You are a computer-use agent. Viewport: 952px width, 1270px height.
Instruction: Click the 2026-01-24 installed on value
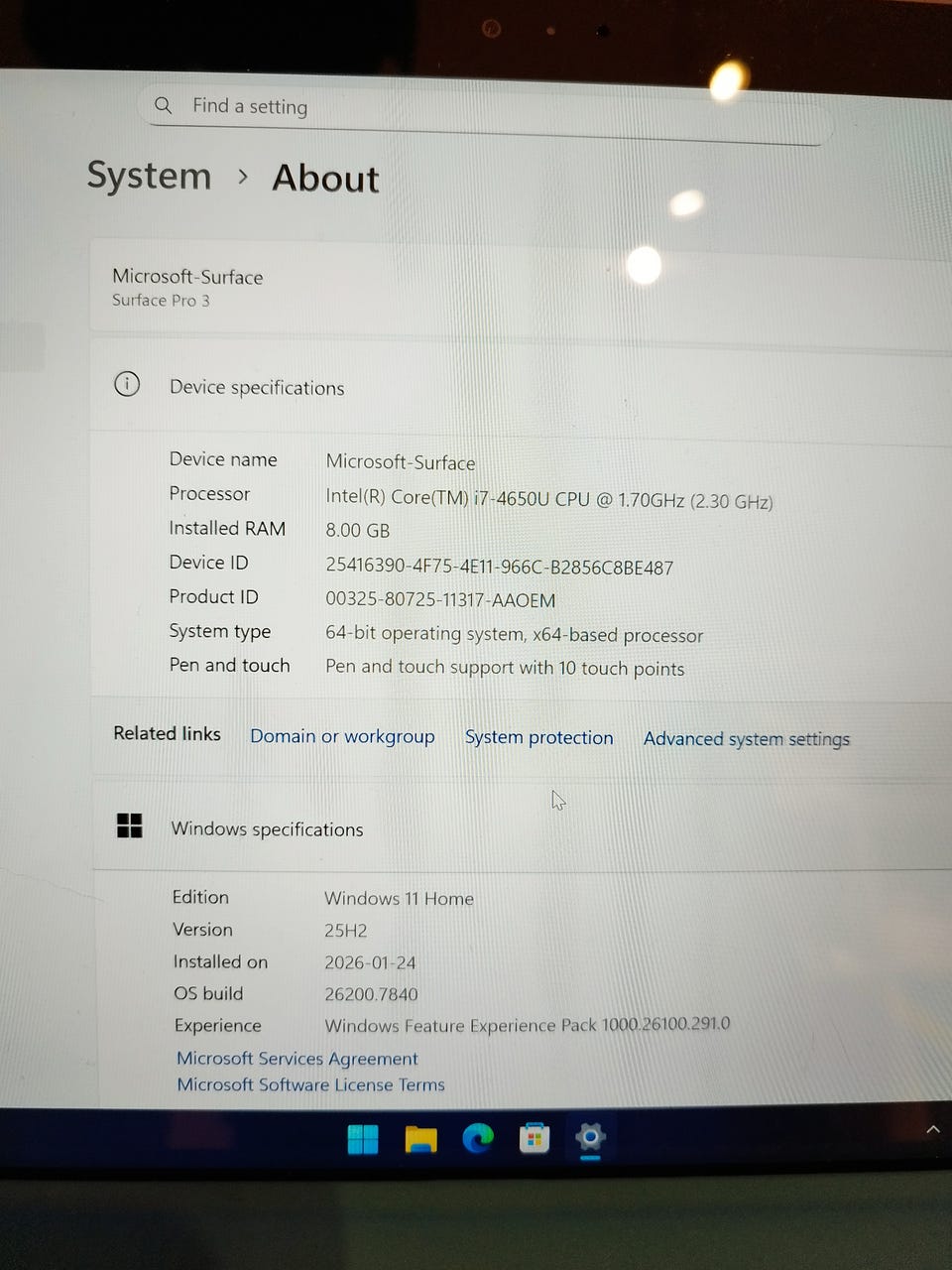coord(370,962)
